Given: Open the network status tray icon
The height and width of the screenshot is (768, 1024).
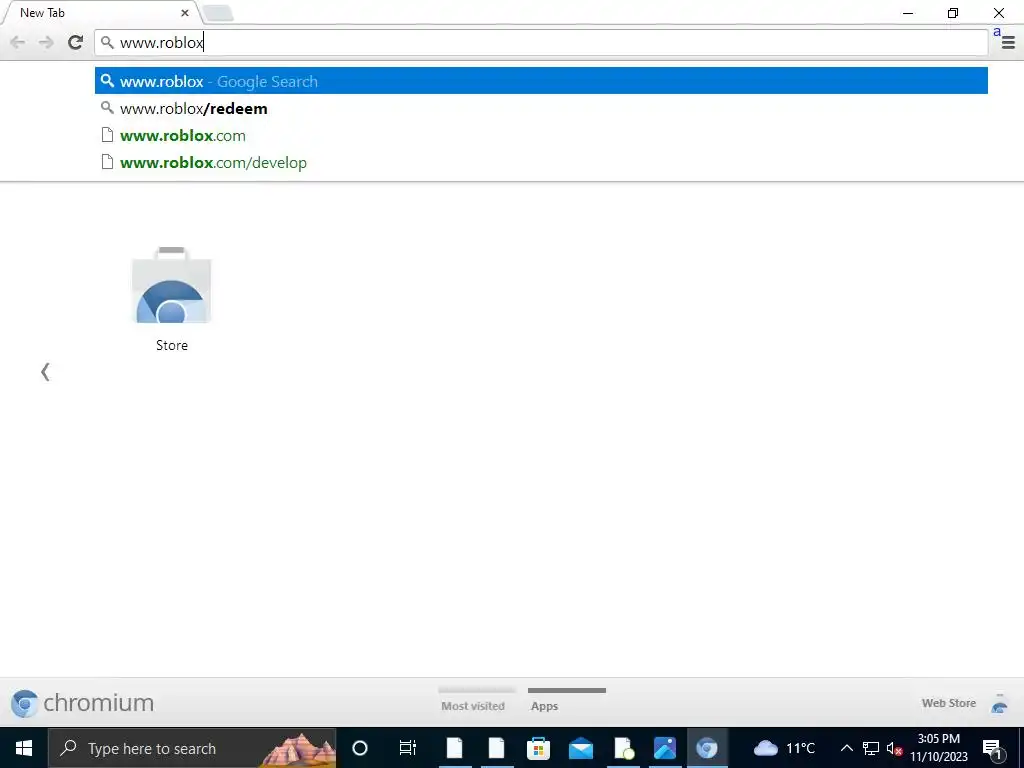Looking at the screenshot, I should (x=871, y=748).
